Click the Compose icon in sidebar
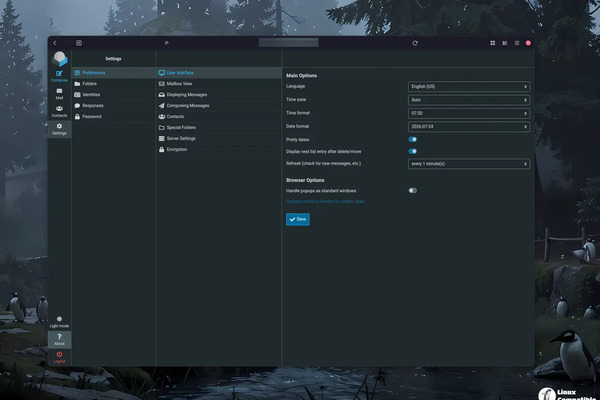 tap(59, 74)
